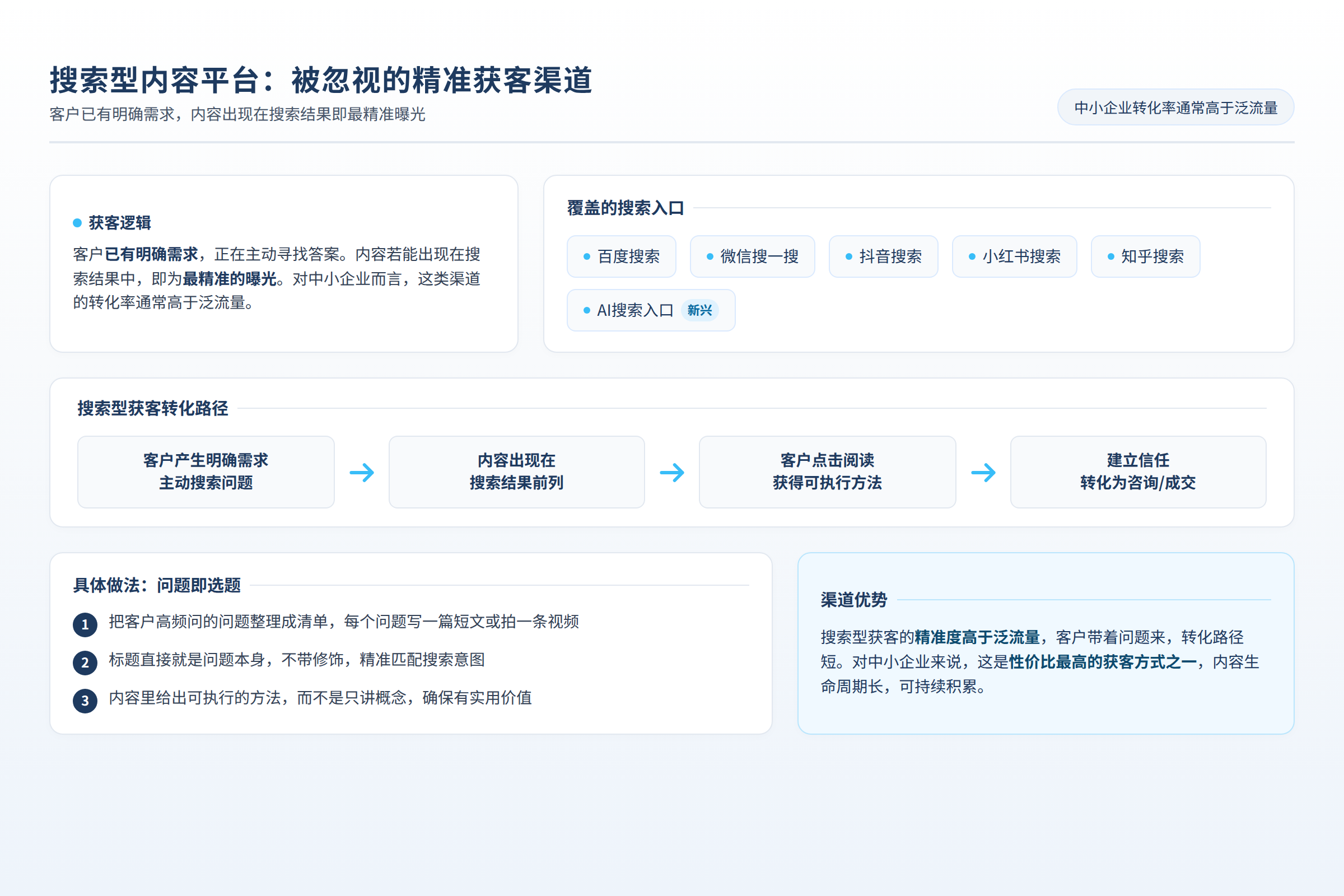Click bold text 精准度高于泛流量

click(x=977, y=637)
